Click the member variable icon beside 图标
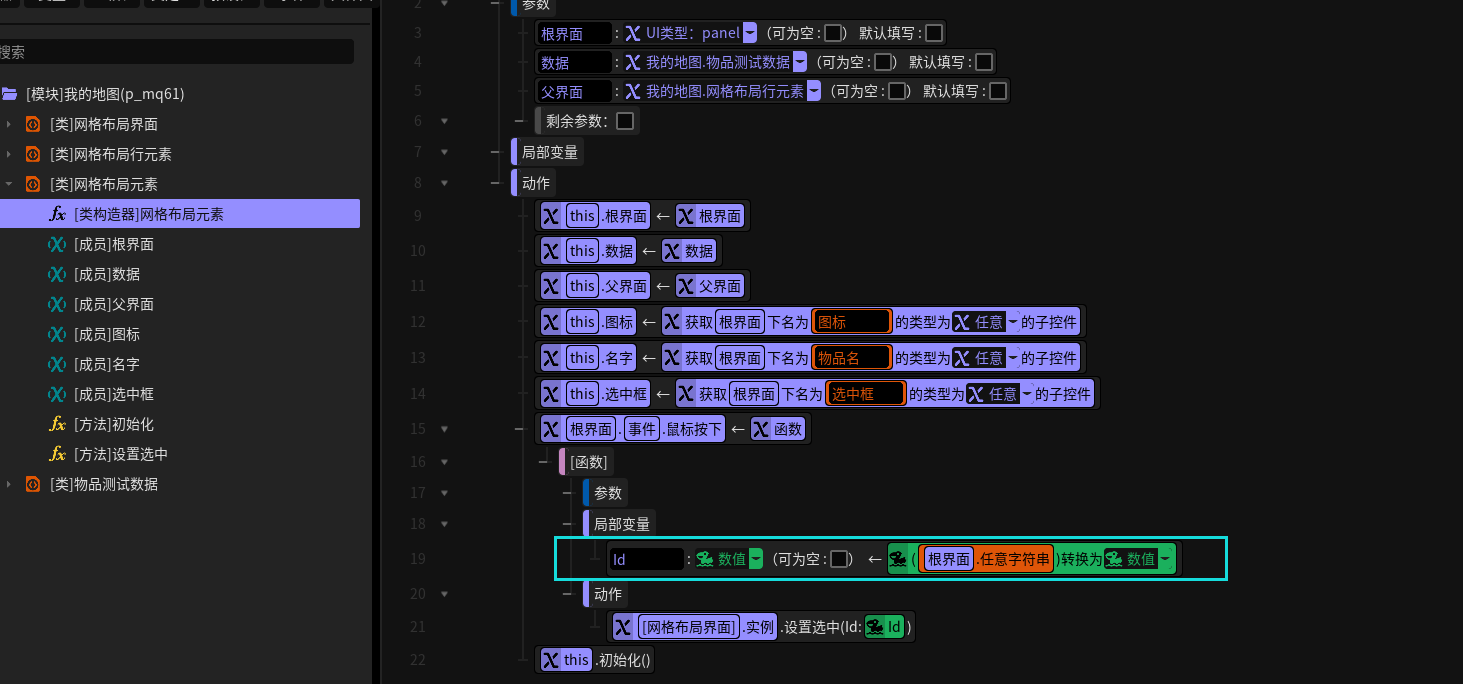The width and height of the screenshot is (1463, 684). [x=57, y=334]
